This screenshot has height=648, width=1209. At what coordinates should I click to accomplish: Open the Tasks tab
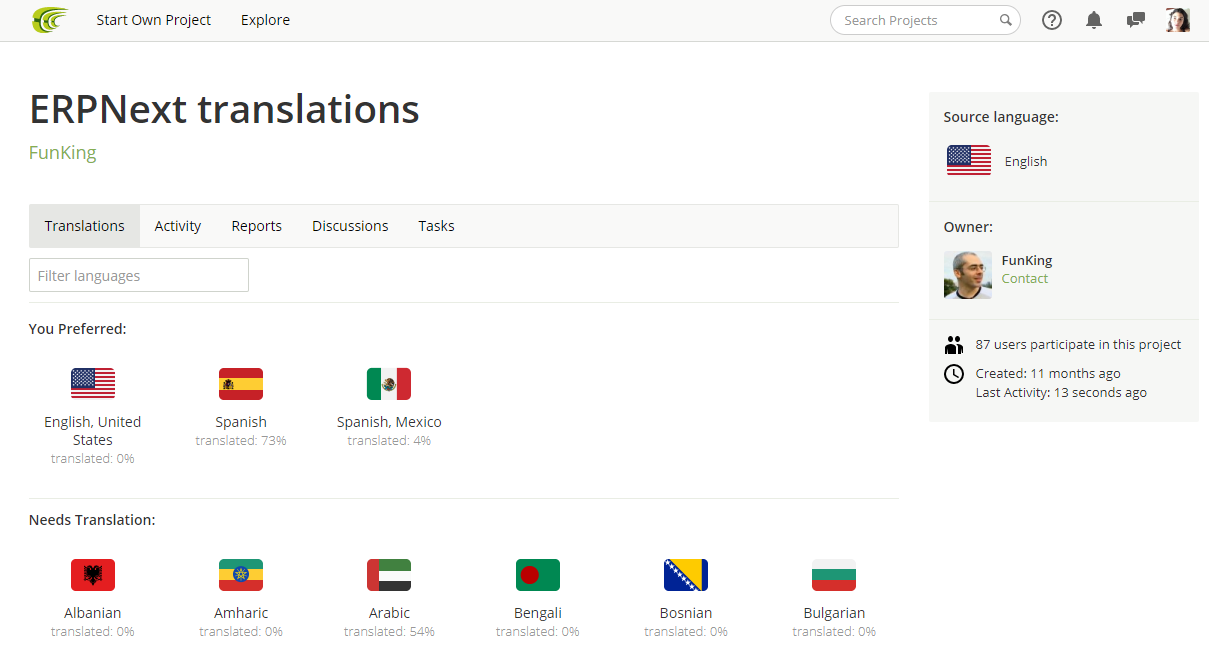click(x=436, y=226)
